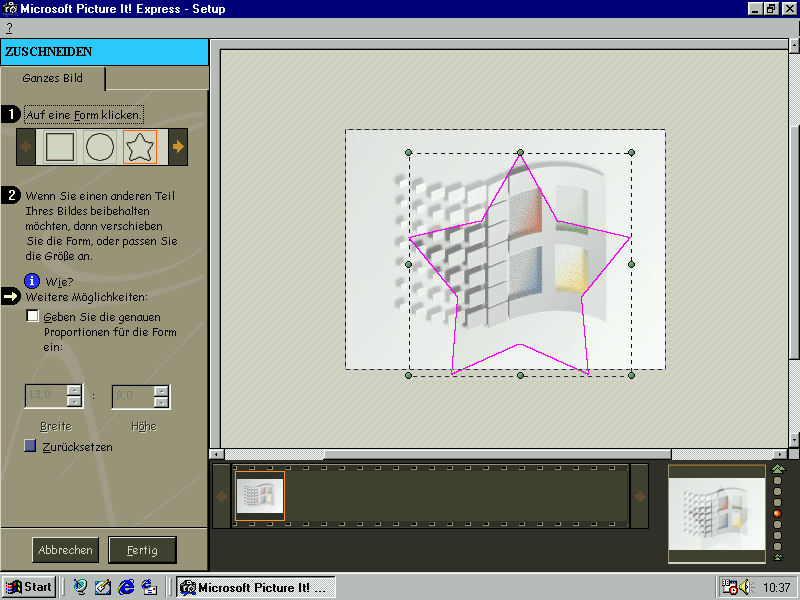Expand Weitere Möglichkeiten options
This screenshot has height=600, width=800.
11,297
